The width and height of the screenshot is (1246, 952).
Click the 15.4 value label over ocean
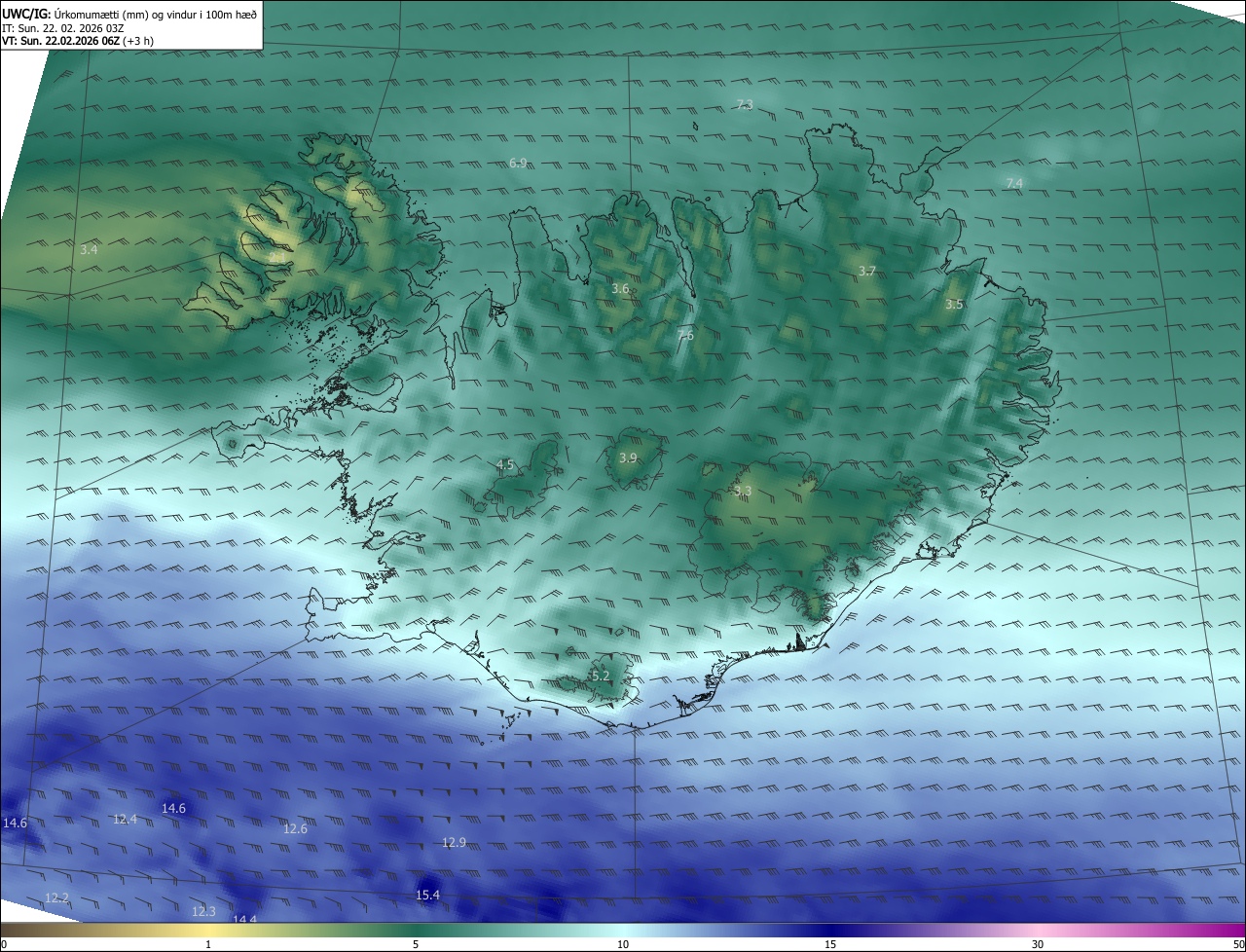pos(427,895)
